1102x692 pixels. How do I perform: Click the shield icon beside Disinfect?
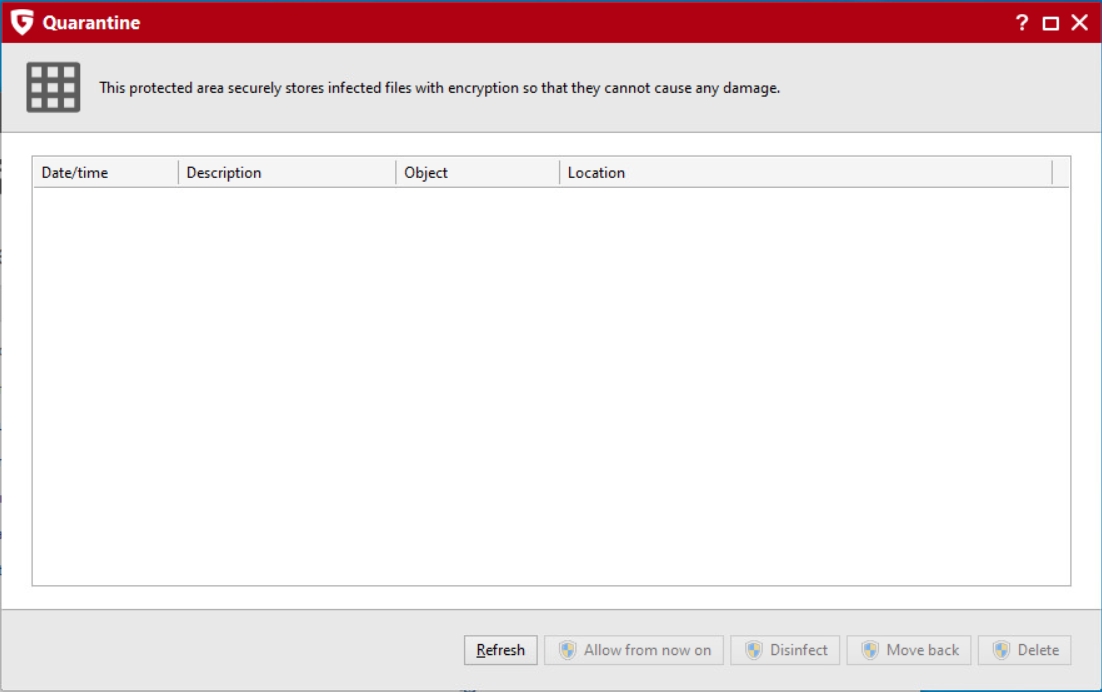754,650
